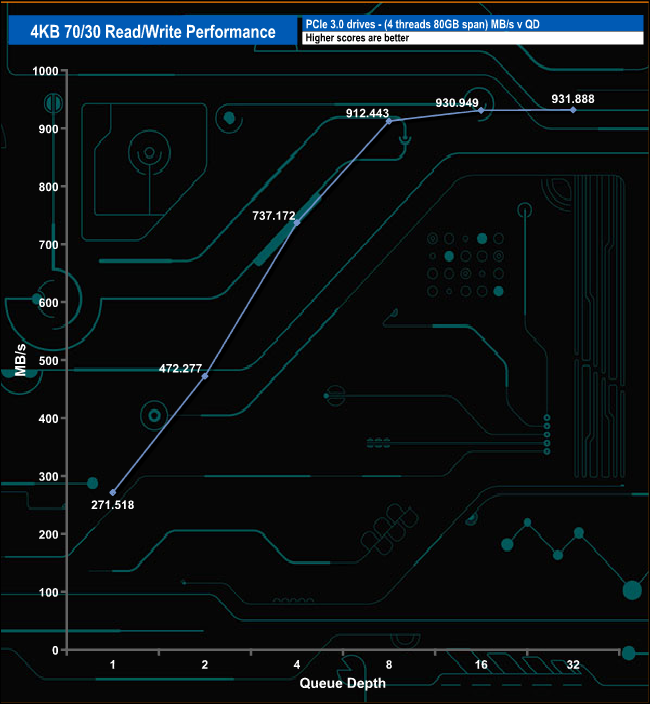This screenshot has width=650, height=704.
Task: Click the x-axis label 2
Action: click(205, 664)
